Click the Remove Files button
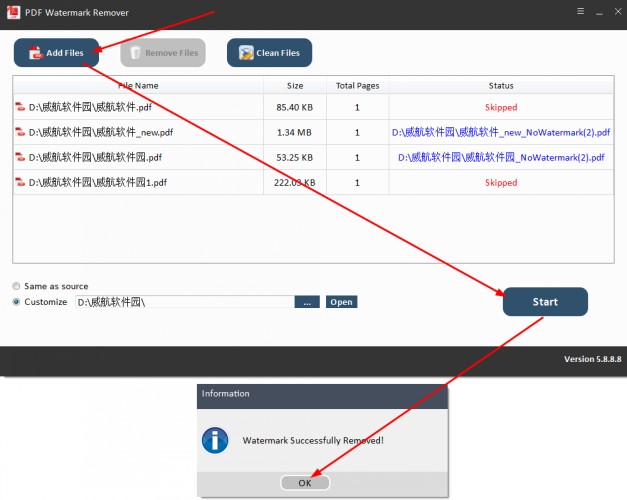Image resolution: width=627 pixels, height=500 pixels. click(x=163, y=53)
